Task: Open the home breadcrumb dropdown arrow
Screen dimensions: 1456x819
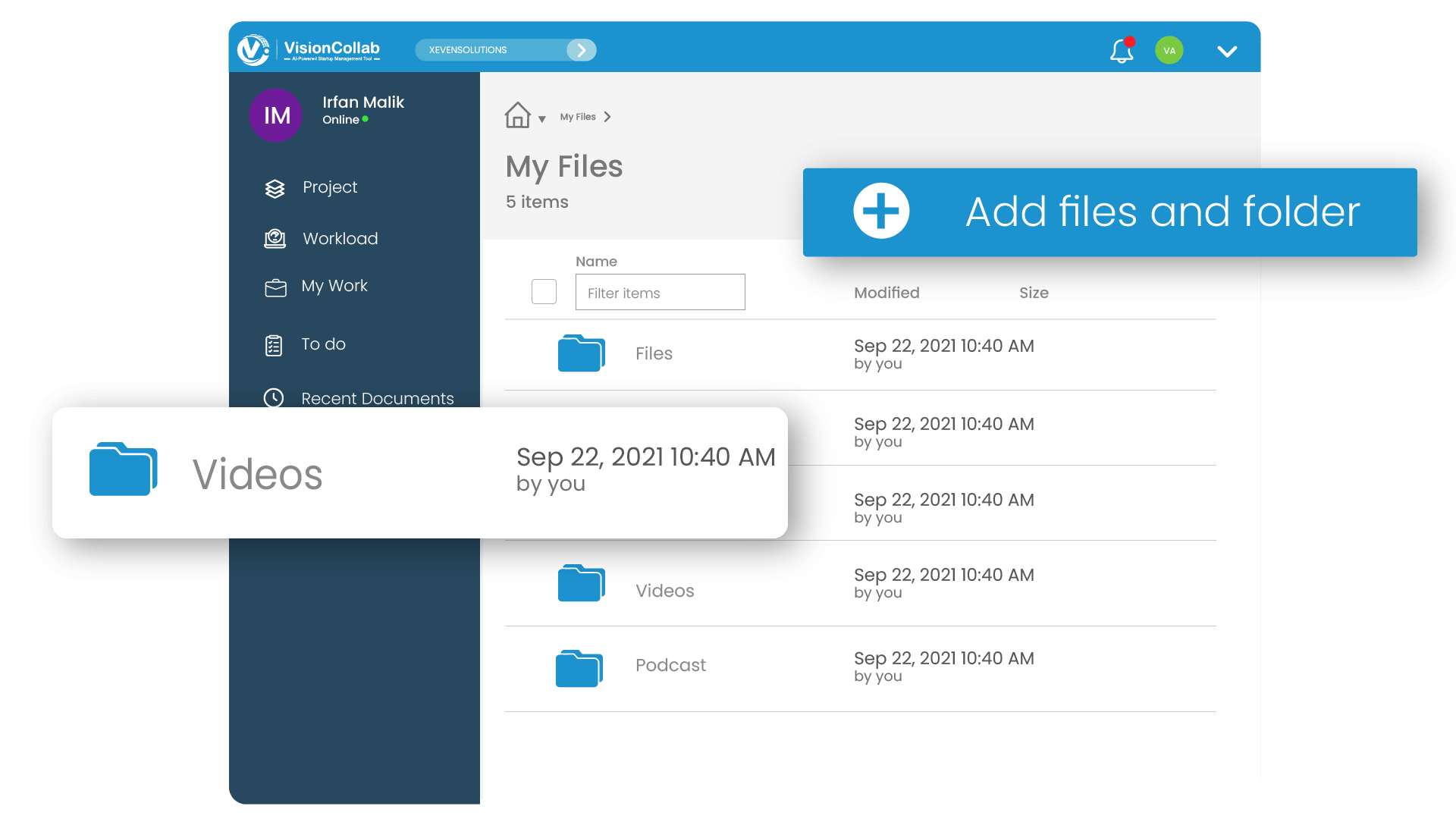Action: (542, 119)
